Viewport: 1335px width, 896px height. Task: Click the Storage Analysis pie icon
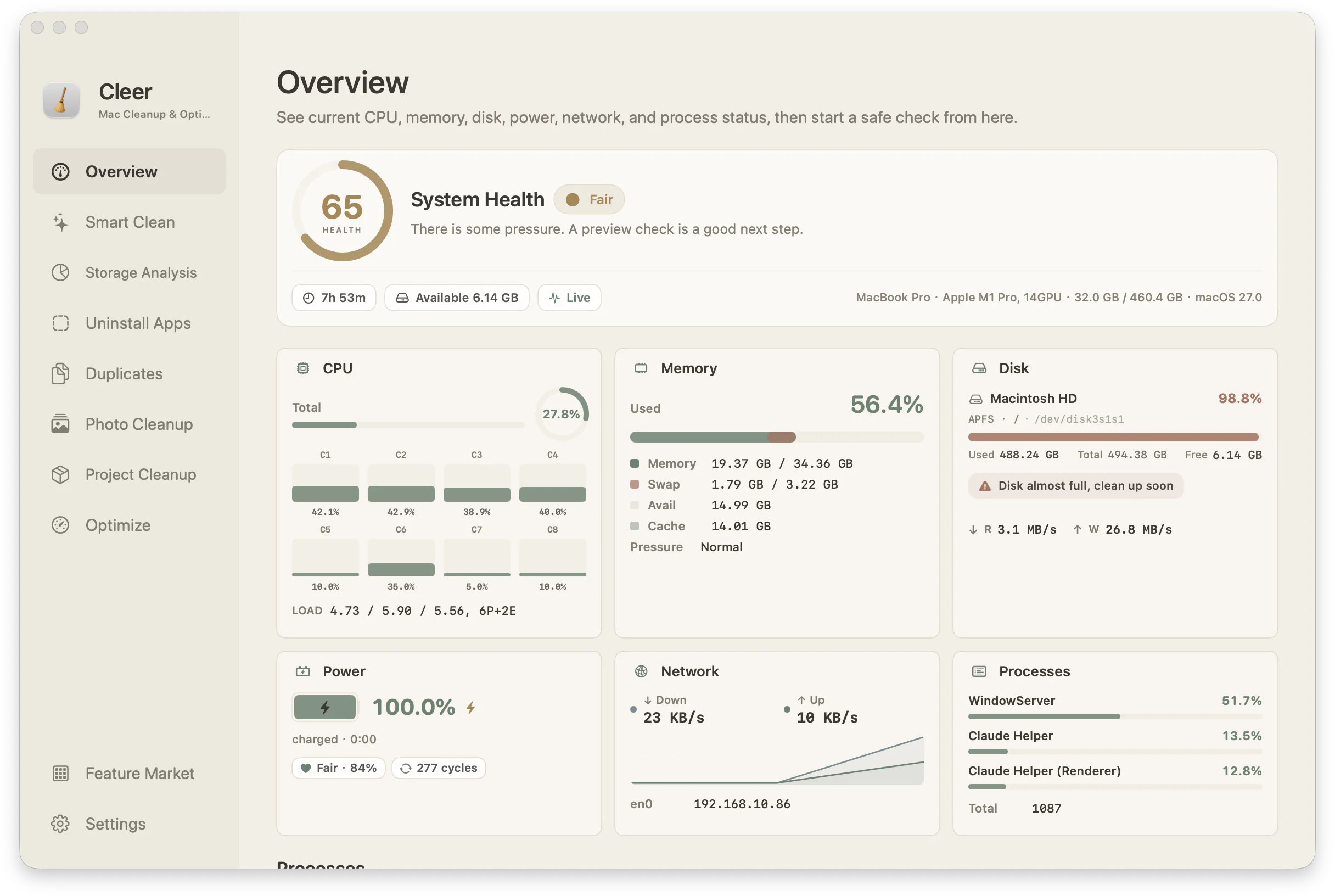point(60,272)
